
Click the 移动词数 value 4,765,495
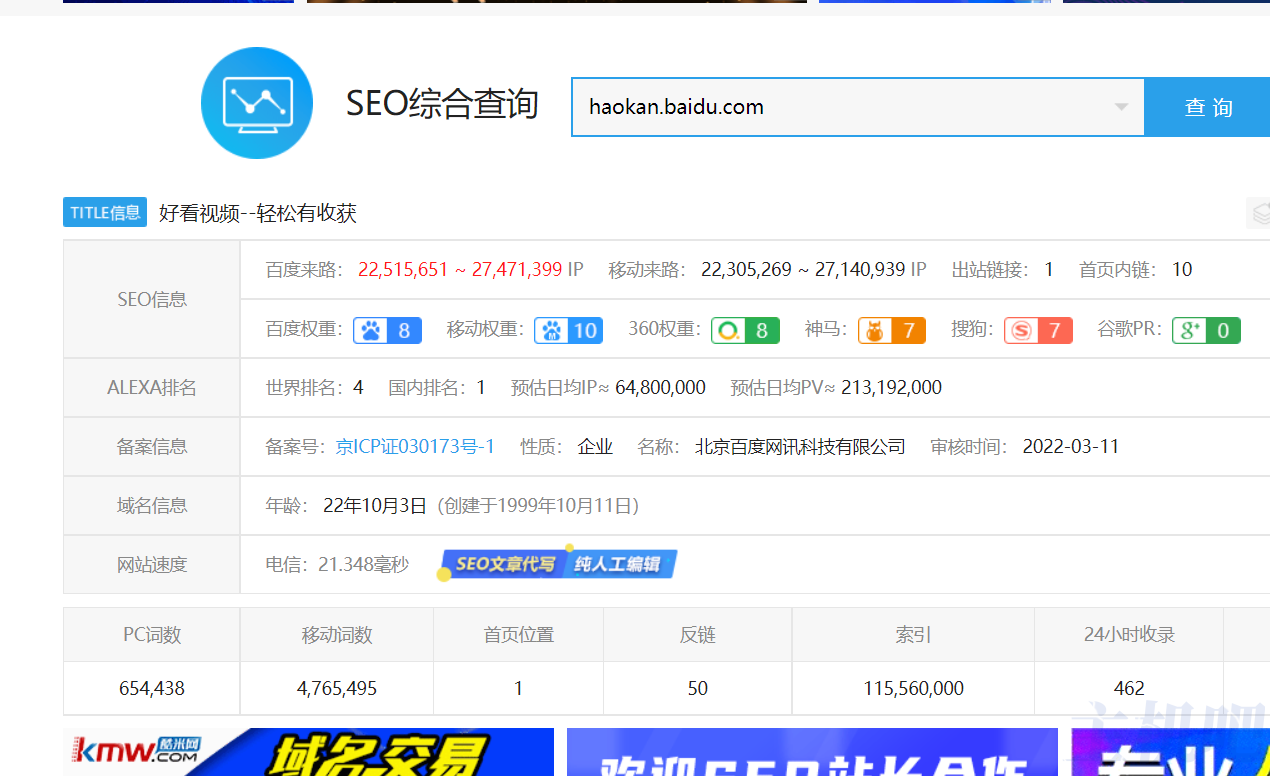click(337, 688)
